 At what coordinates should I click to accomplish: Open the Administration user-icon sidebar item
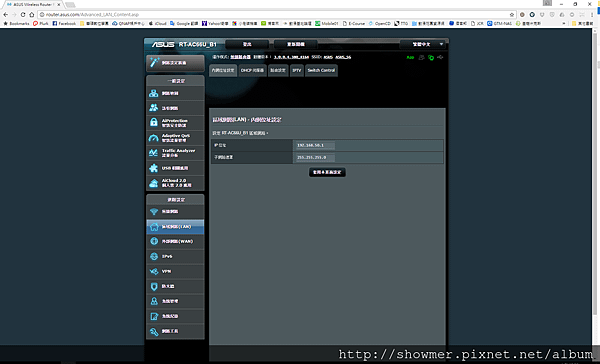[175, 301]
